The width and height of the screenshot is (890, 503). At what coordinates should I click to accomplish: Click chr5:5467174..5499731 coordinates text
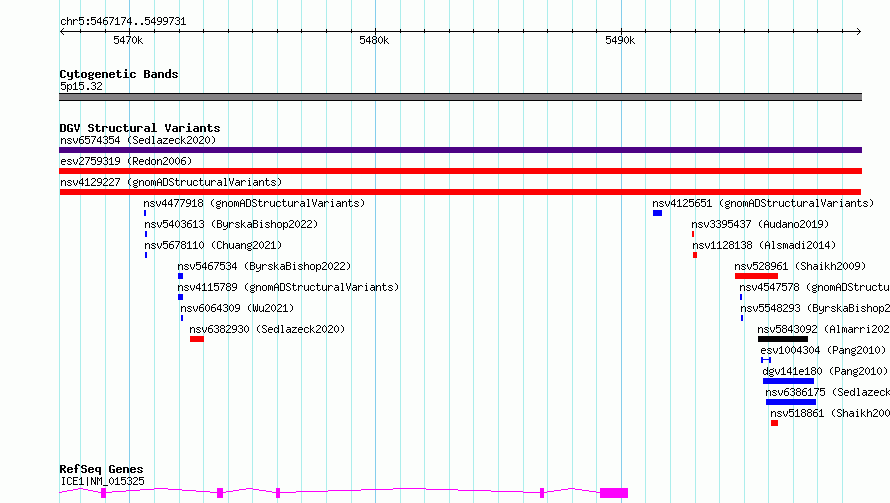pos(123,22)
